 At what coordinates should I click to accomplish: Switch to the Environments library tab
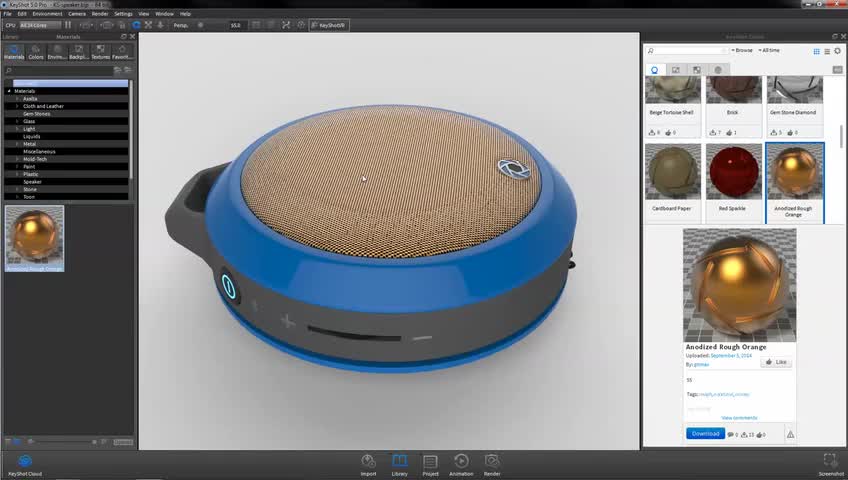pos(57,52)
